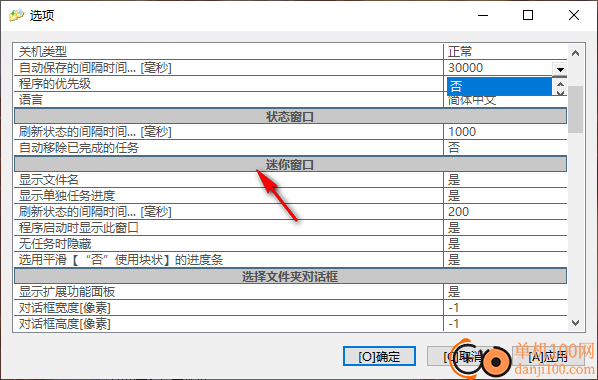Select the 关机类型 row label
598x380 pixels.
(x=43, y=52)
